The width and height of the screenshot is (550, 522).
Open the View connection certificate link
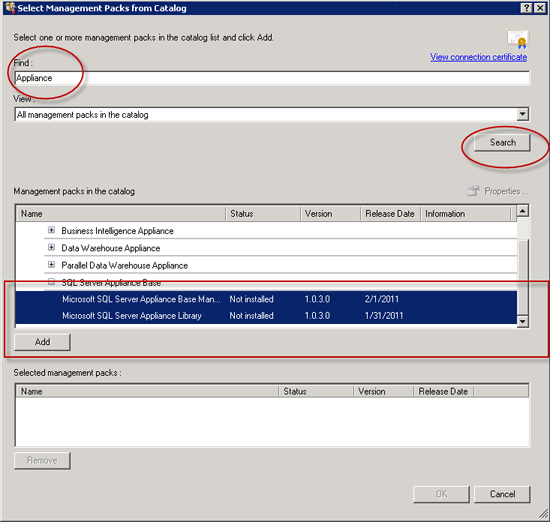478,57
